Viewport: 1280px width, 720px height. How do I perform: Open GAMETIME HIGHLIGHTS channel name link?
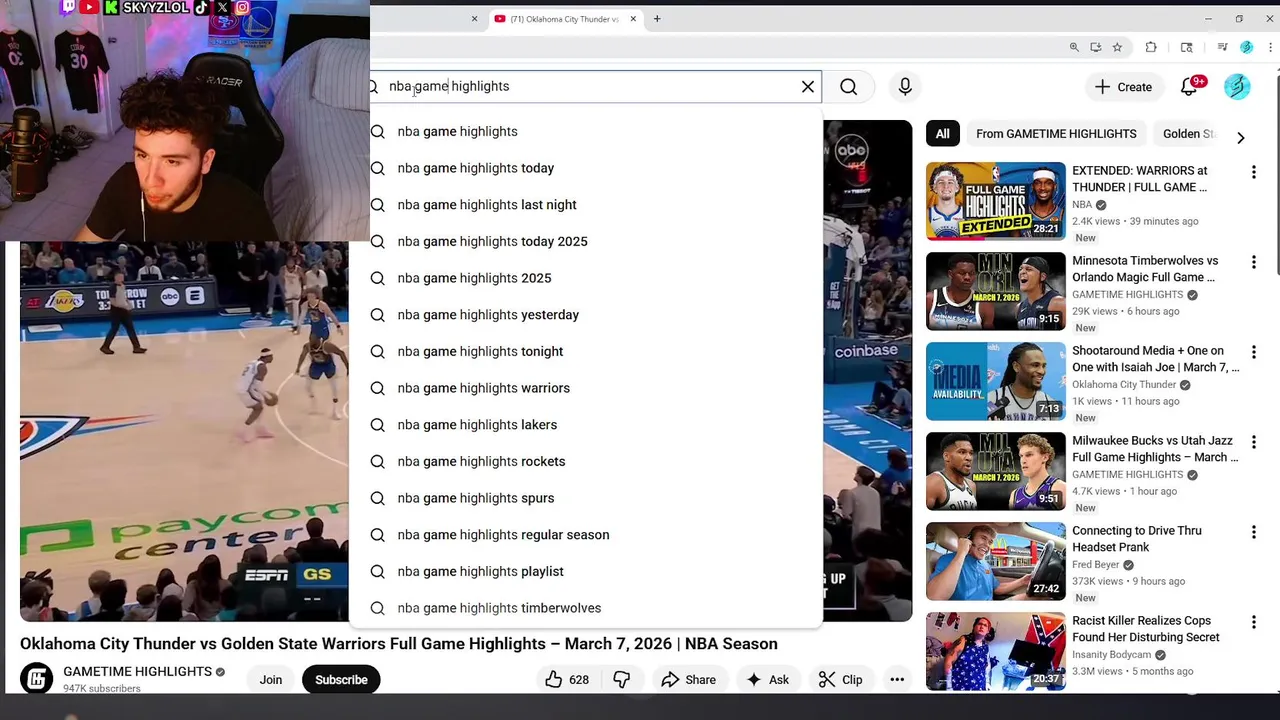tap(137, 672)
